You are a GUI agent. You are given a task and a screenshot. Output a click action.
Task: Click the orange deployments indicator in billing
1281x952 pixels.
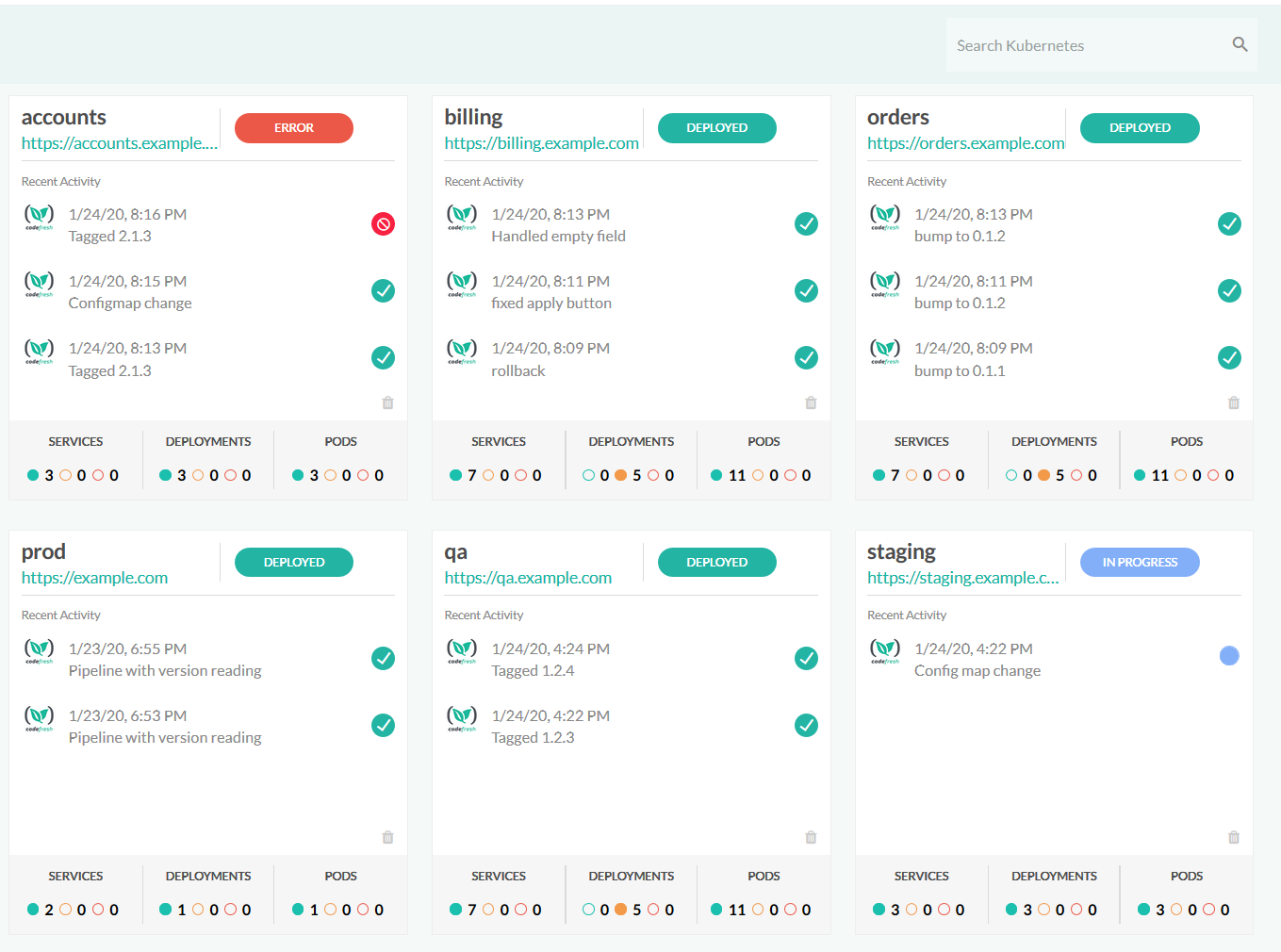click(621, 475)
